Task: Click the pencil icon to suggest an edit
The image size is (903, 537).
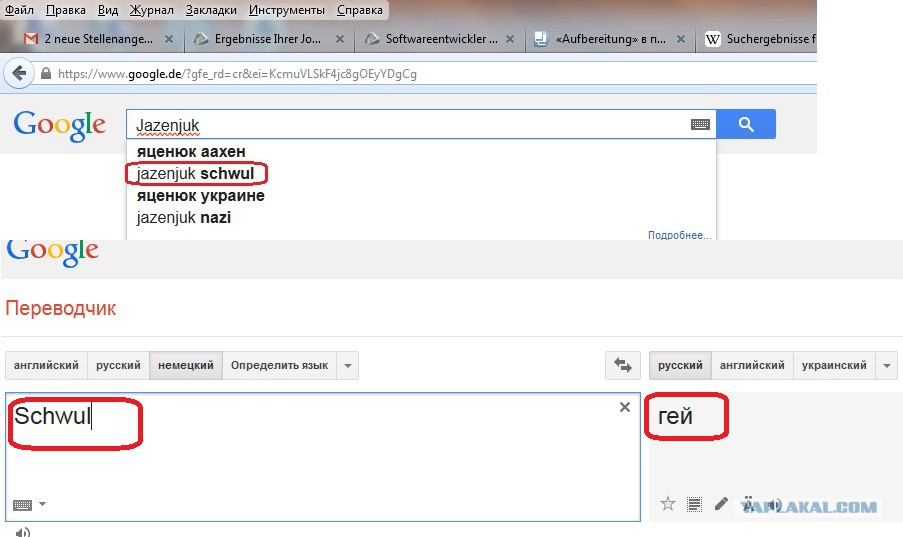Action: coord(721,504)
